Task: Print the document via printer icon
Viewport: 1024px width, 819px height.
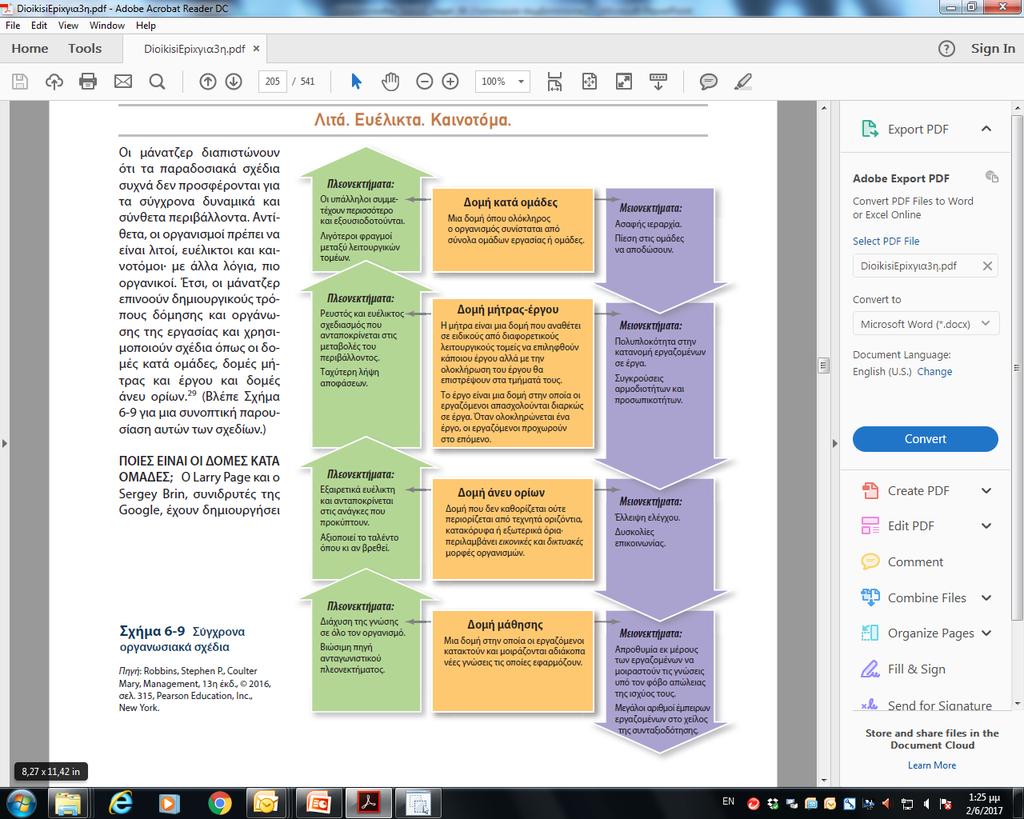Action: pyautogui.click(x=88, y=82)
